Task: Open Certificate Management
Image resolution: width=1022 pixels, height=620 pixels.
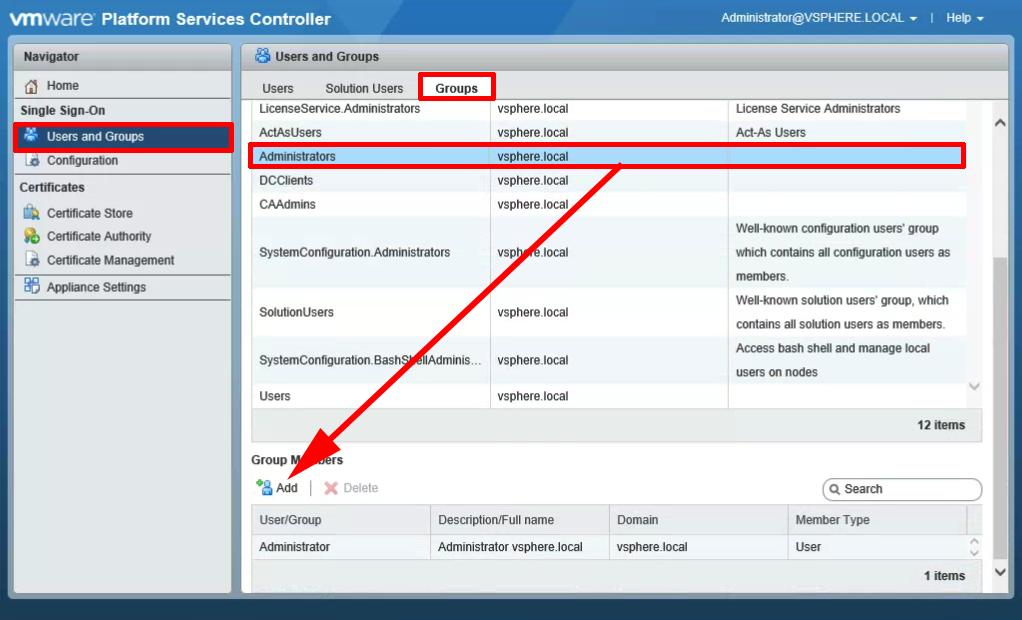Action: (123, 260)
